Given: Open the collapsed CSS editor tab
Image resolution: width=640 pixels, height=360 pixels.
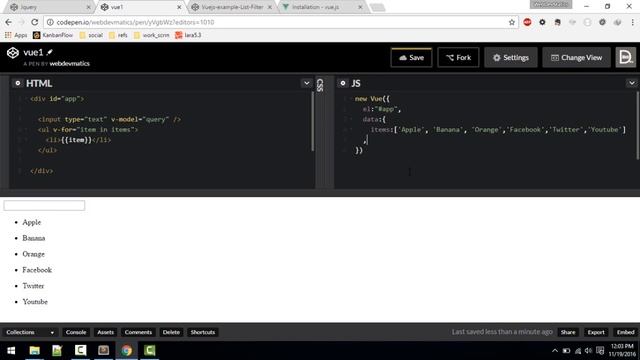Looking at the screenshot, I should [x=320, y=85].
